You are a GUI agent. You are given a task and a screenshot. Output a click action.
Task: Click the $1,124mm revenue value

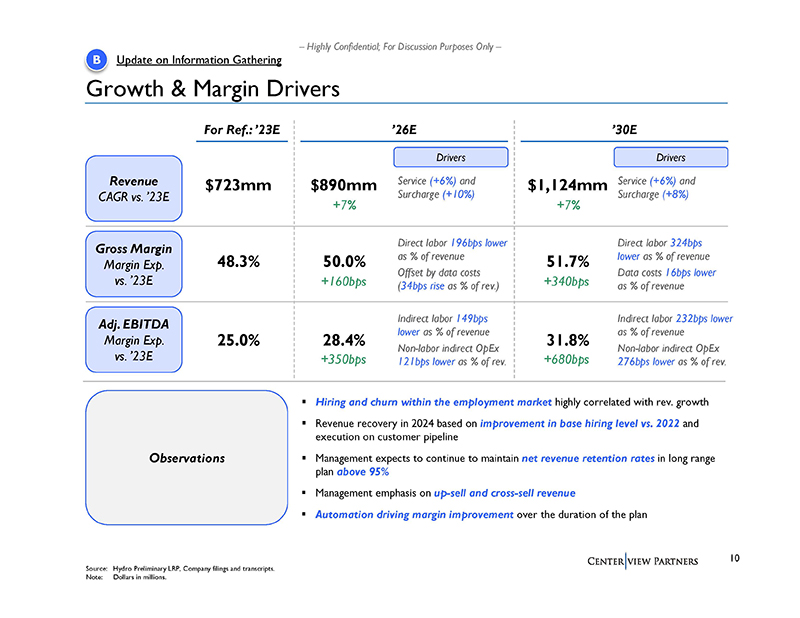[567, 185]
